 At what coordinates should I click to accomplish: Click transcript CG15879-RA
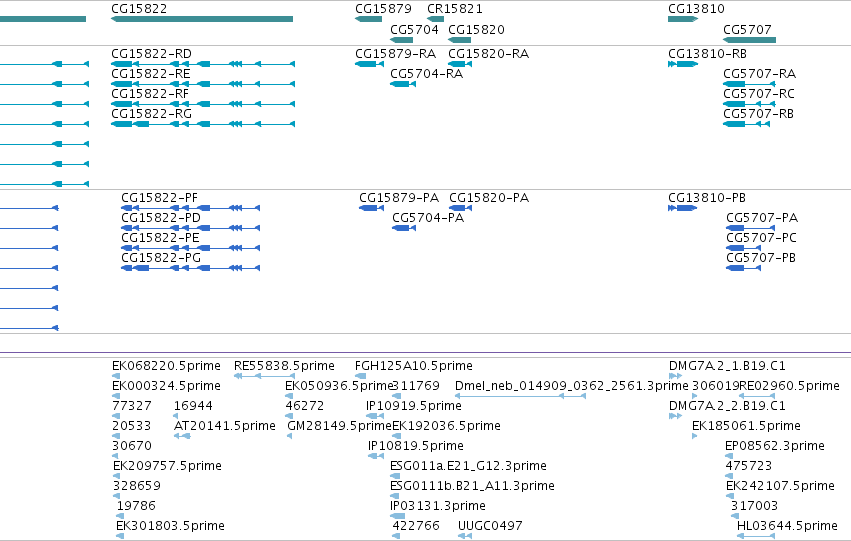pyautogui.click(x=370, y=64)
